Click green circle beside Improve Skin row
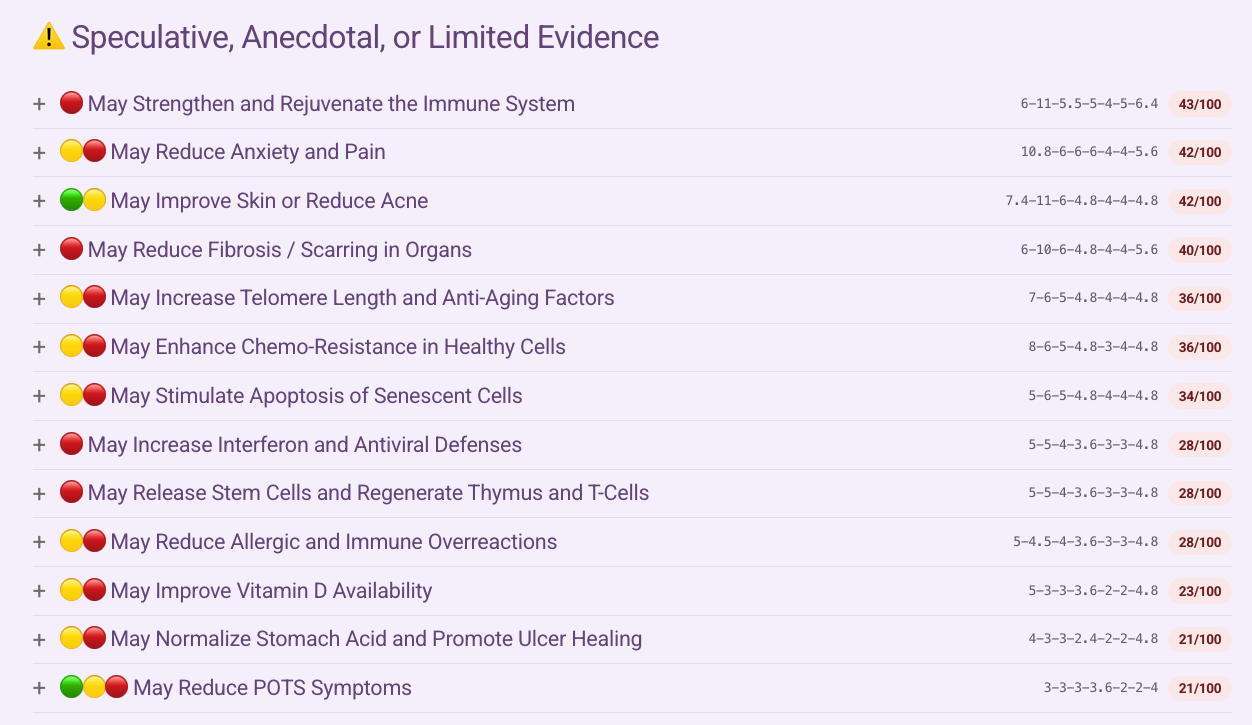Viewport: 1252px width, 725px height. click(x=71, y=200)
